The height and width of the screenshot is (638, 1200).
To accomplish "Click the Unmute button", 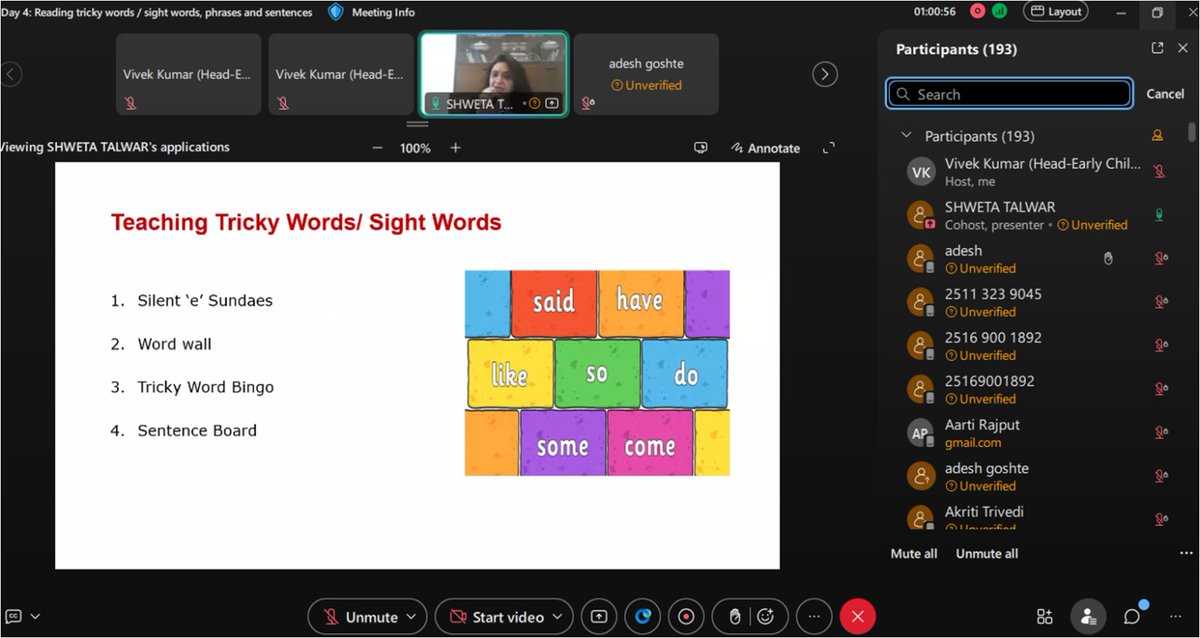I will pyautogui.click(x=360, y=617).
